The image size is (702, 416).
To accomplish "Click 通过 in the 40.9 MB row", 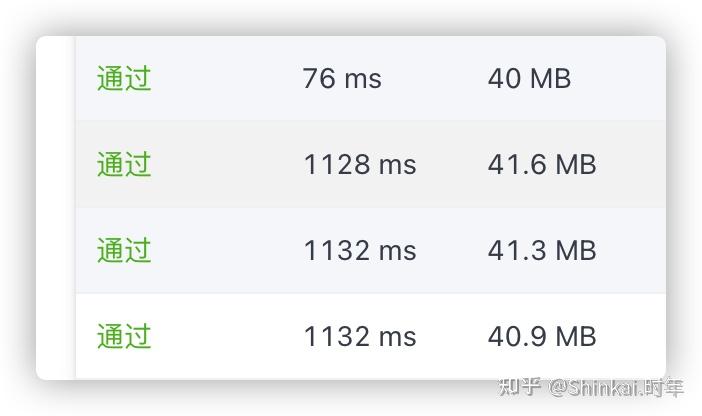I will pyautogui.click(x=124, y=336).
